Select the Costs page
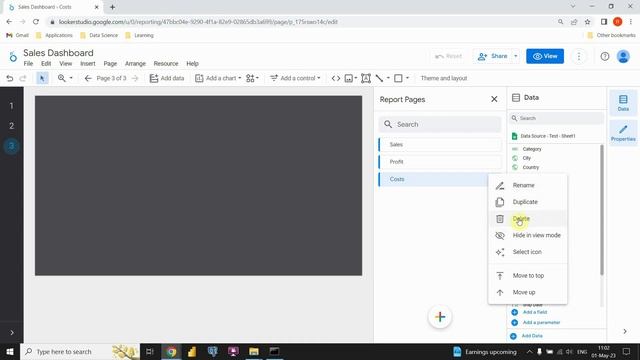 pos(433,179)
